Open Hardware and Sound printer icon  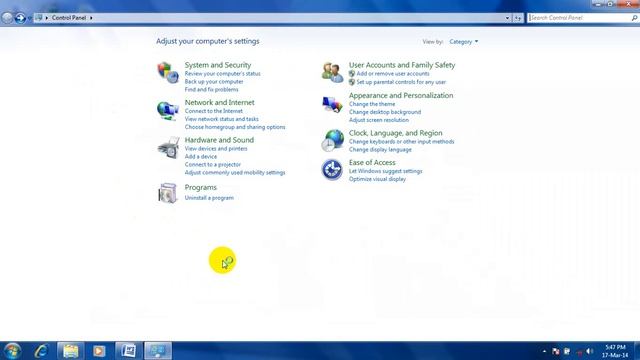coord(168,148)
